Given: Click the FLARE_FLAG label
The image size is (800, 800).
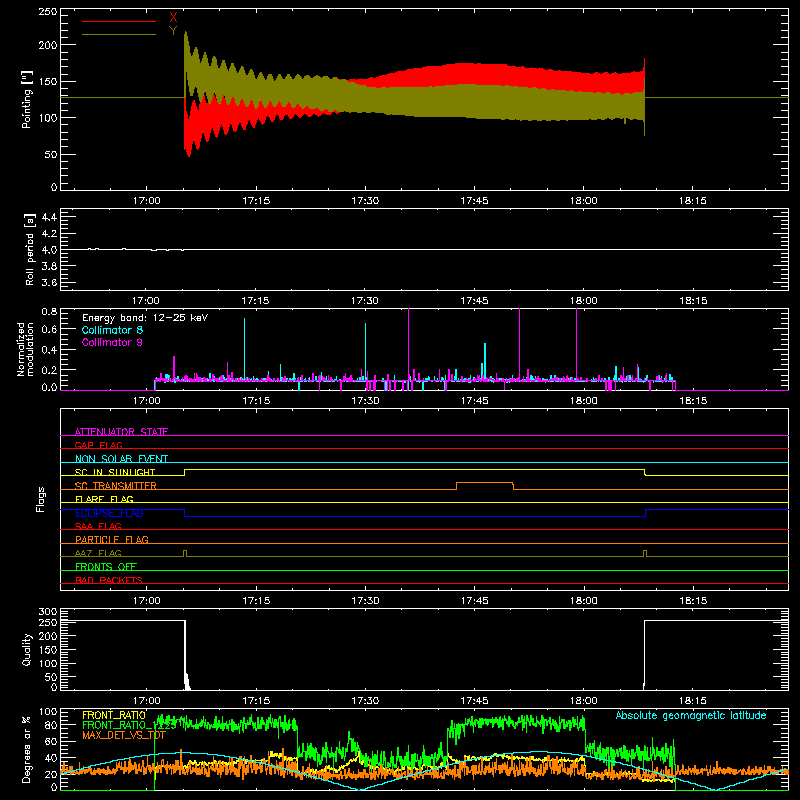Looking at the screenshot, I should tap(104, 499).
